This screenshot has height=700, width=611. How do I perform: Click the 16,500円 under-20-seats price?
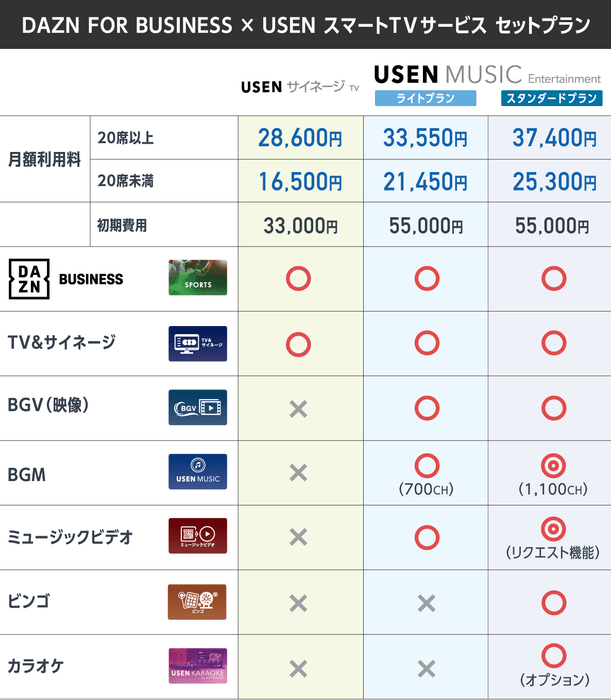[299, 182]
